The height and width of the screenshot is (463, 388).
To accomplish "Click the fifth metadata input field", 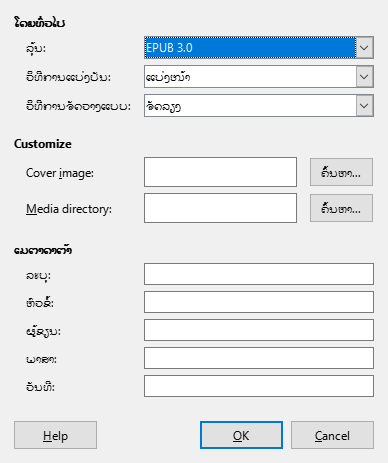I will pyautogui.click(x=259, y=386).
